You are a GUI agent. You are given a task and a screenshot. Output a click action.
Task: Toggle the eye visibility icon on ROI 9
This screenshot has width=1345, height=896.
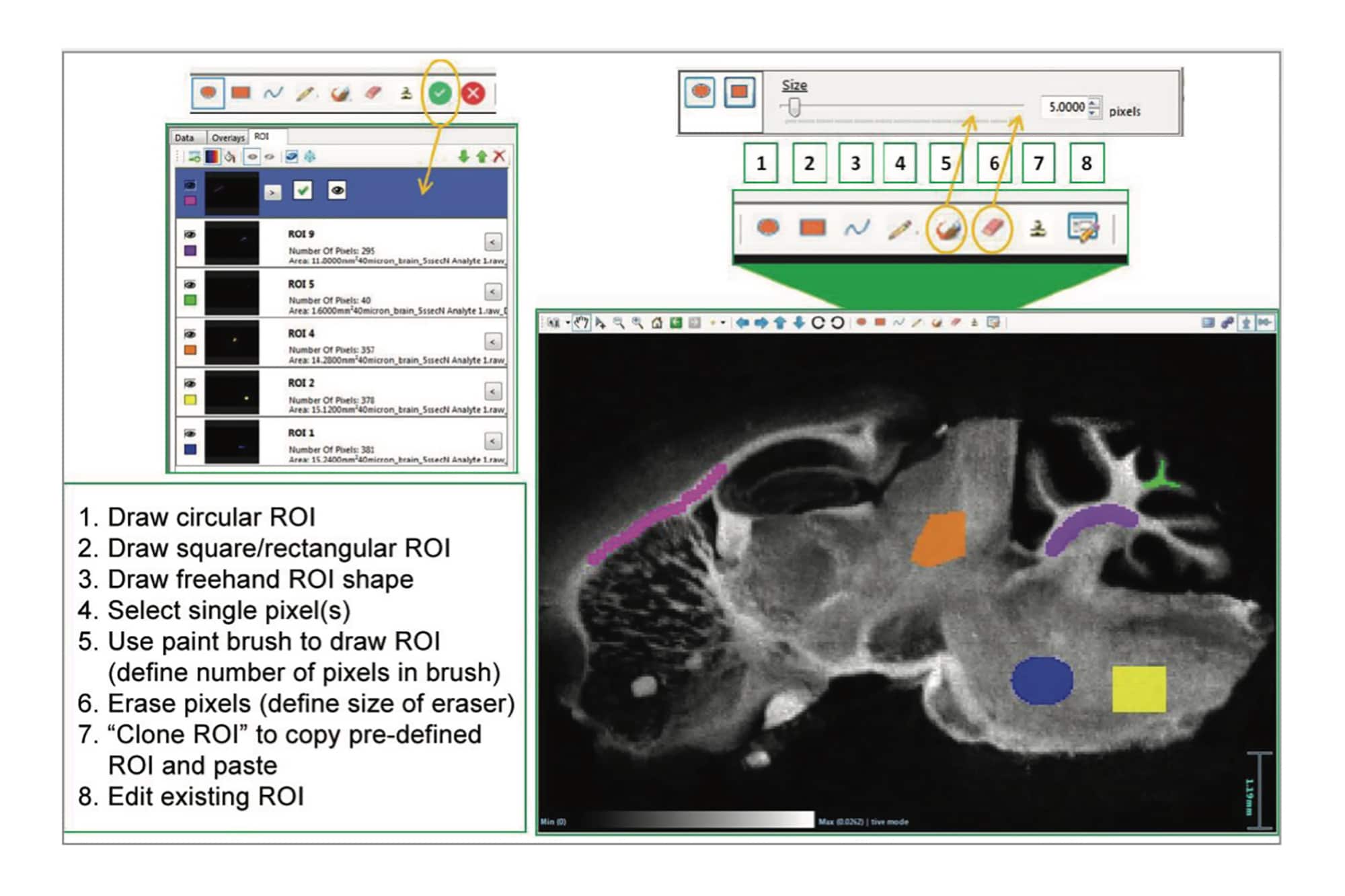[x=189, y=235]
